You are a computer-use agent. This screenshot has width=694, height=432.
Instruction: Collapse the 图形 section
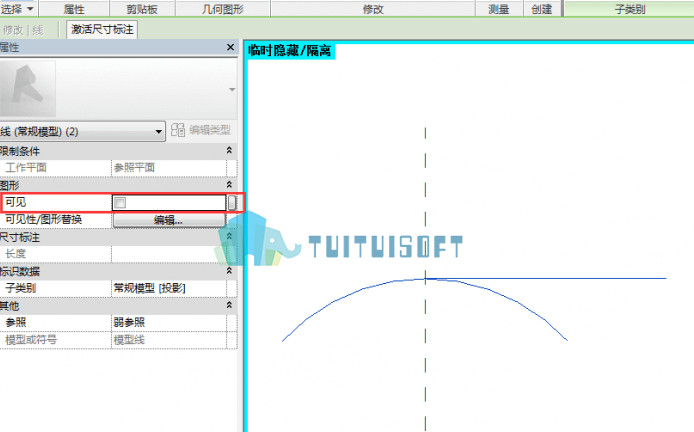[x=229, y=185]
